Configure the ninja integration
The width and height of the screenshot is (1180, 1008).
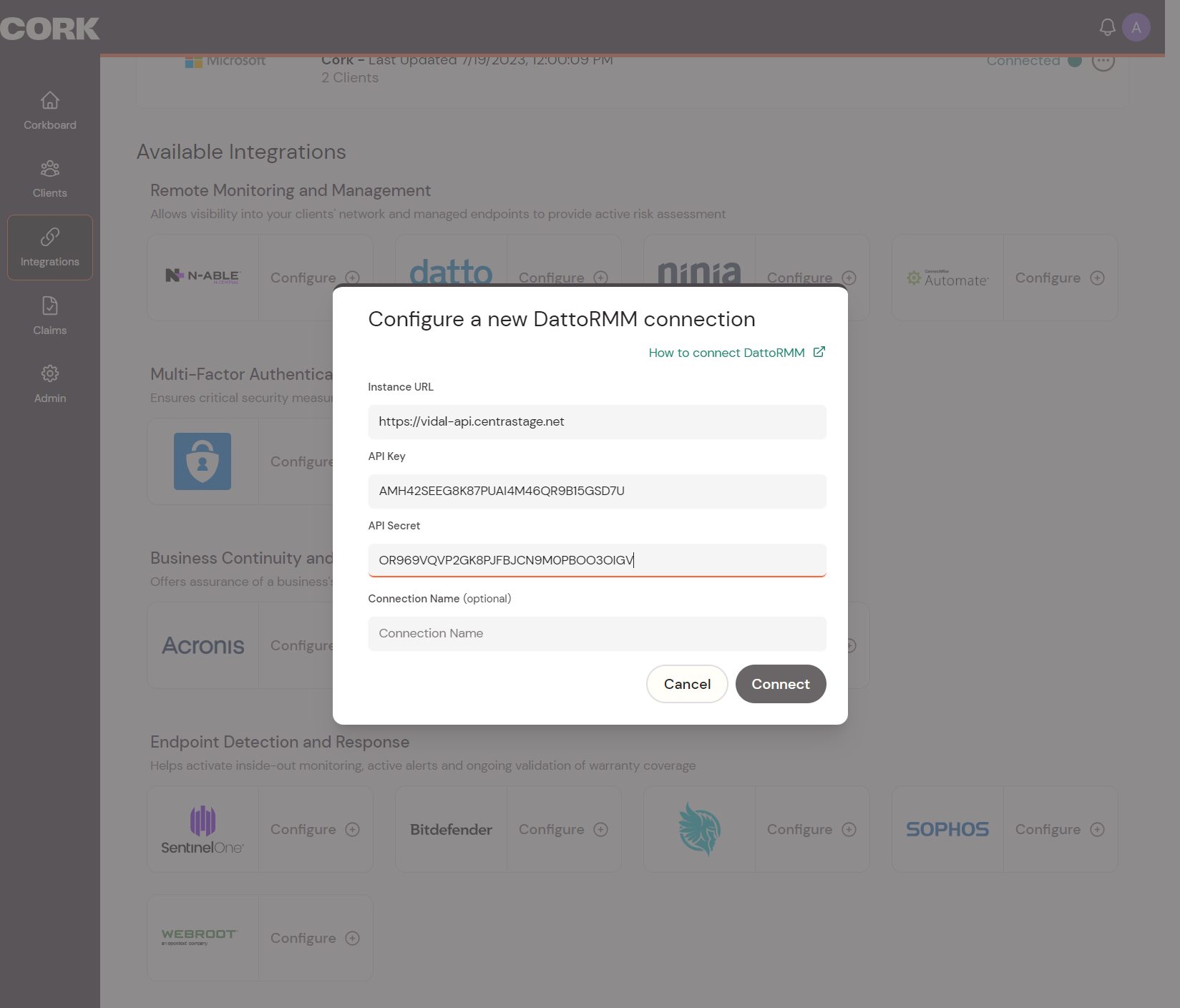coord(811,278)
